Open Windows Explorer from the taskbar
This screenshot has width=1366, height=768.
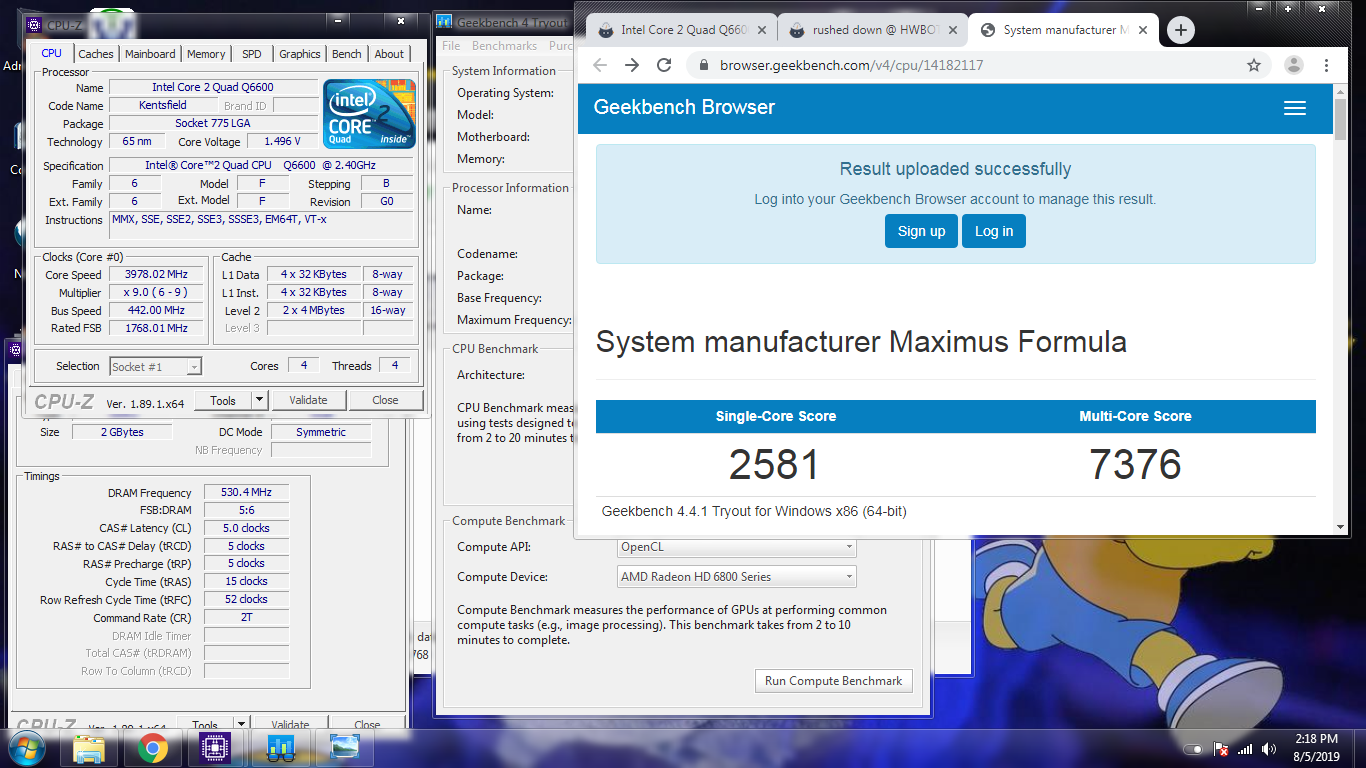pyautogui.click(x=89, y=748)
